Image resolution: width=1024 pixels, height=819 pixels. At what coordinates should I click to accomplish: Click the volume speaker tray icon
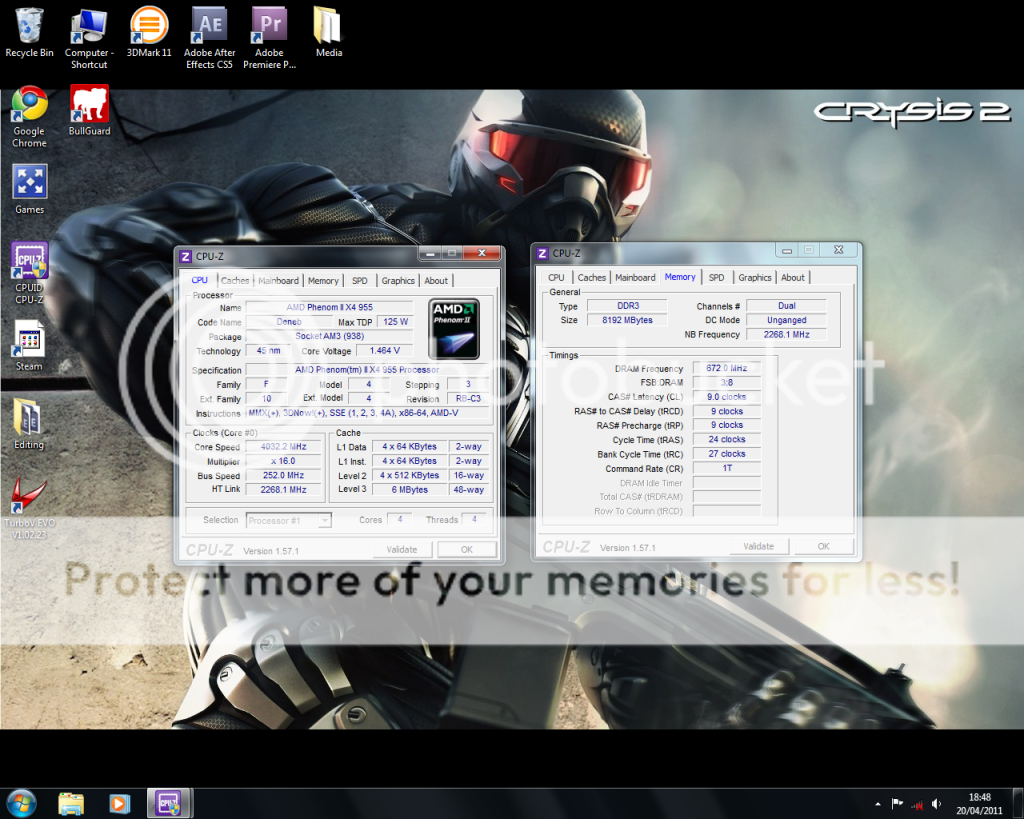tap(936, 803)
